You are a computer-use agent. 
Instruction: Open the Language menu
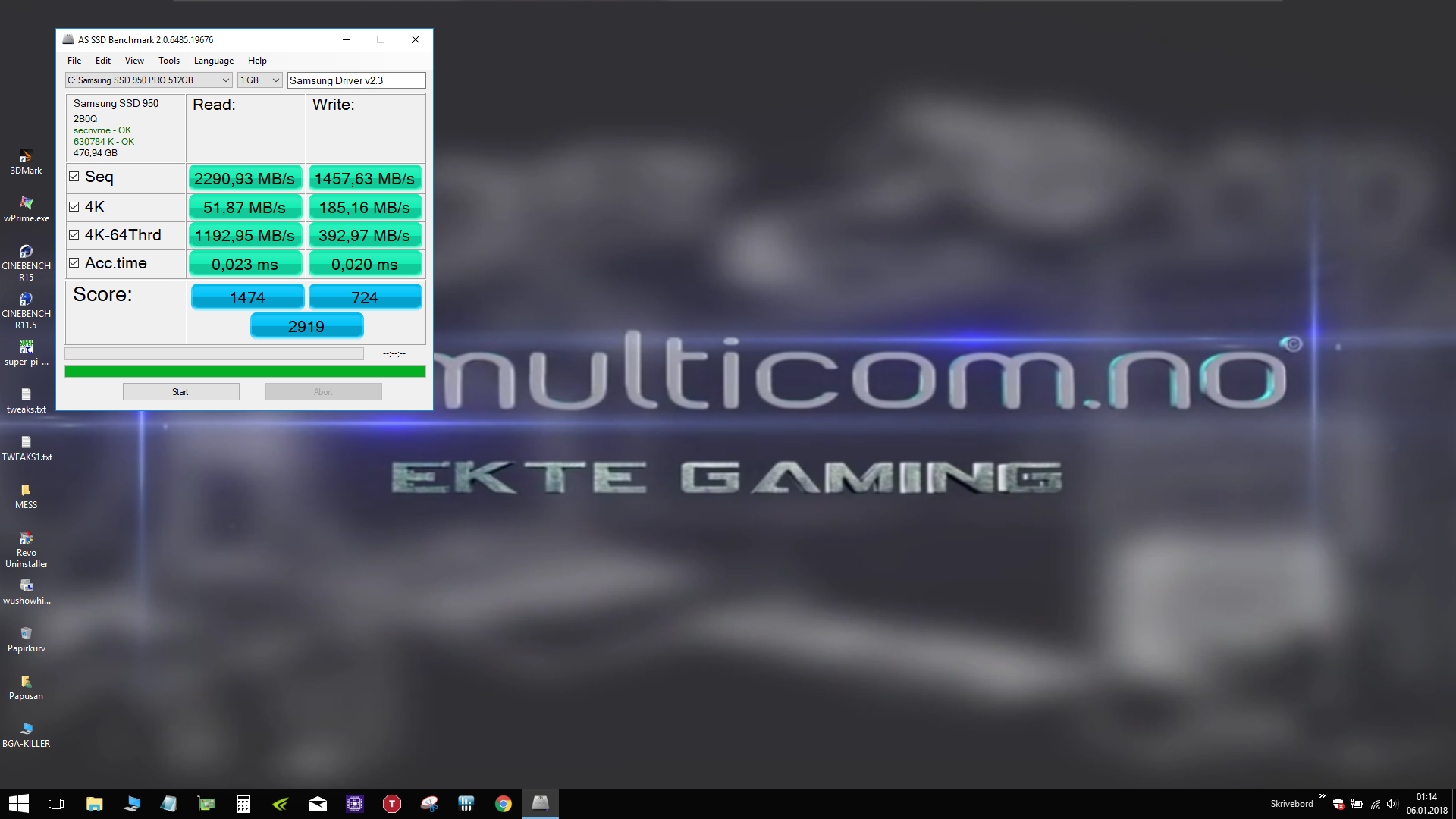pyautogui.click(x=214, y=61)
